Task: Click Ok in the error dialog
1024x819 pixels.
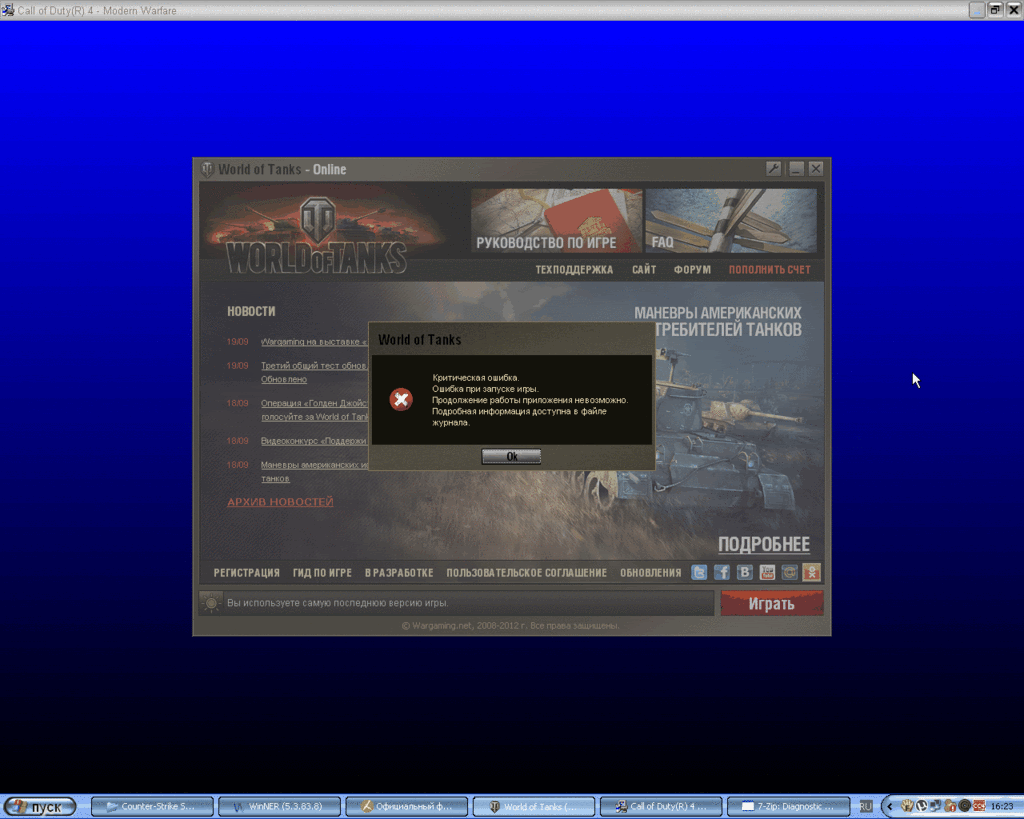Action: pos(511,456)
